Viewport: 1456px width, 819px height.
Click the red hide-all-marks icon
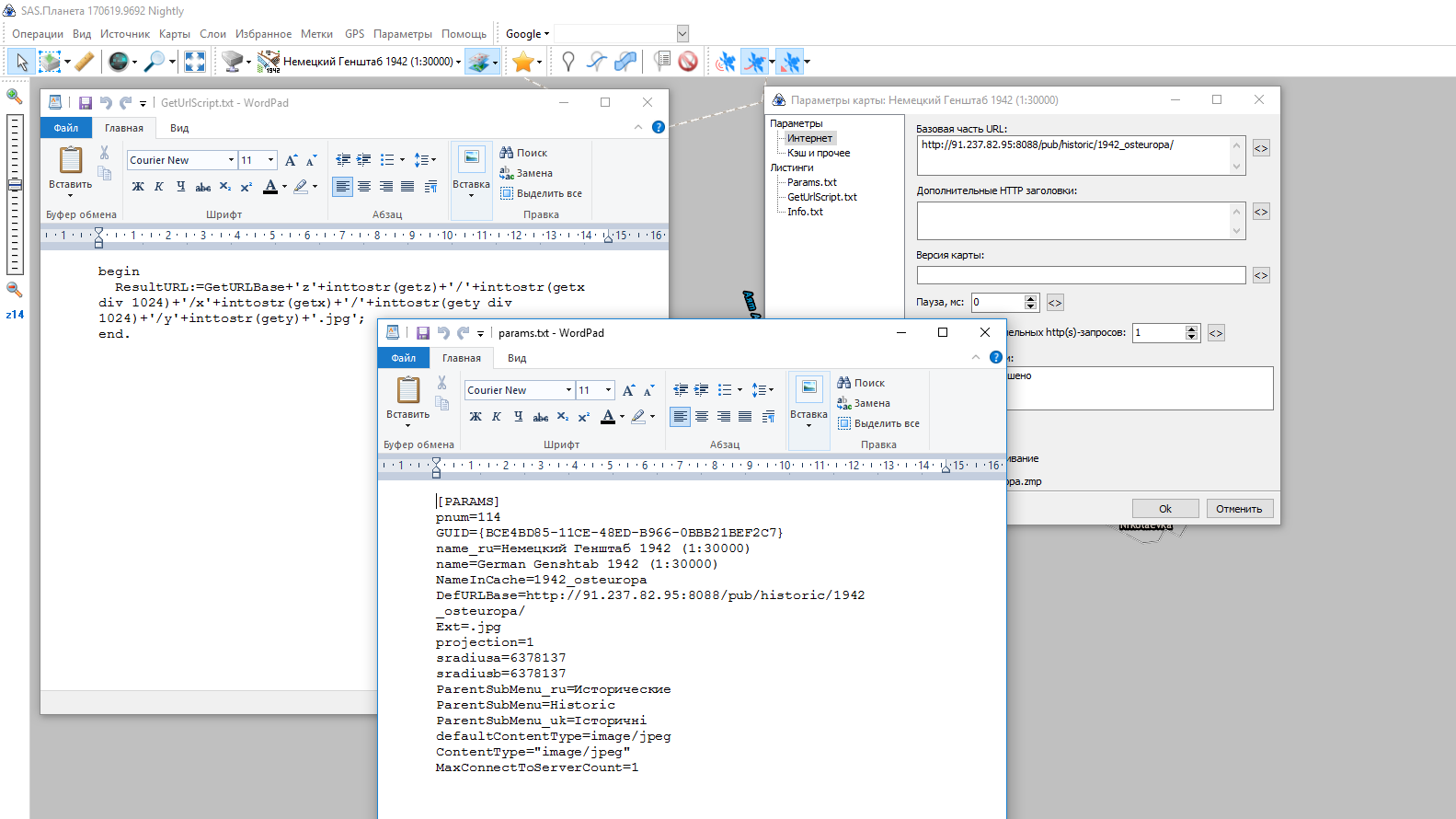coord(688,62)
